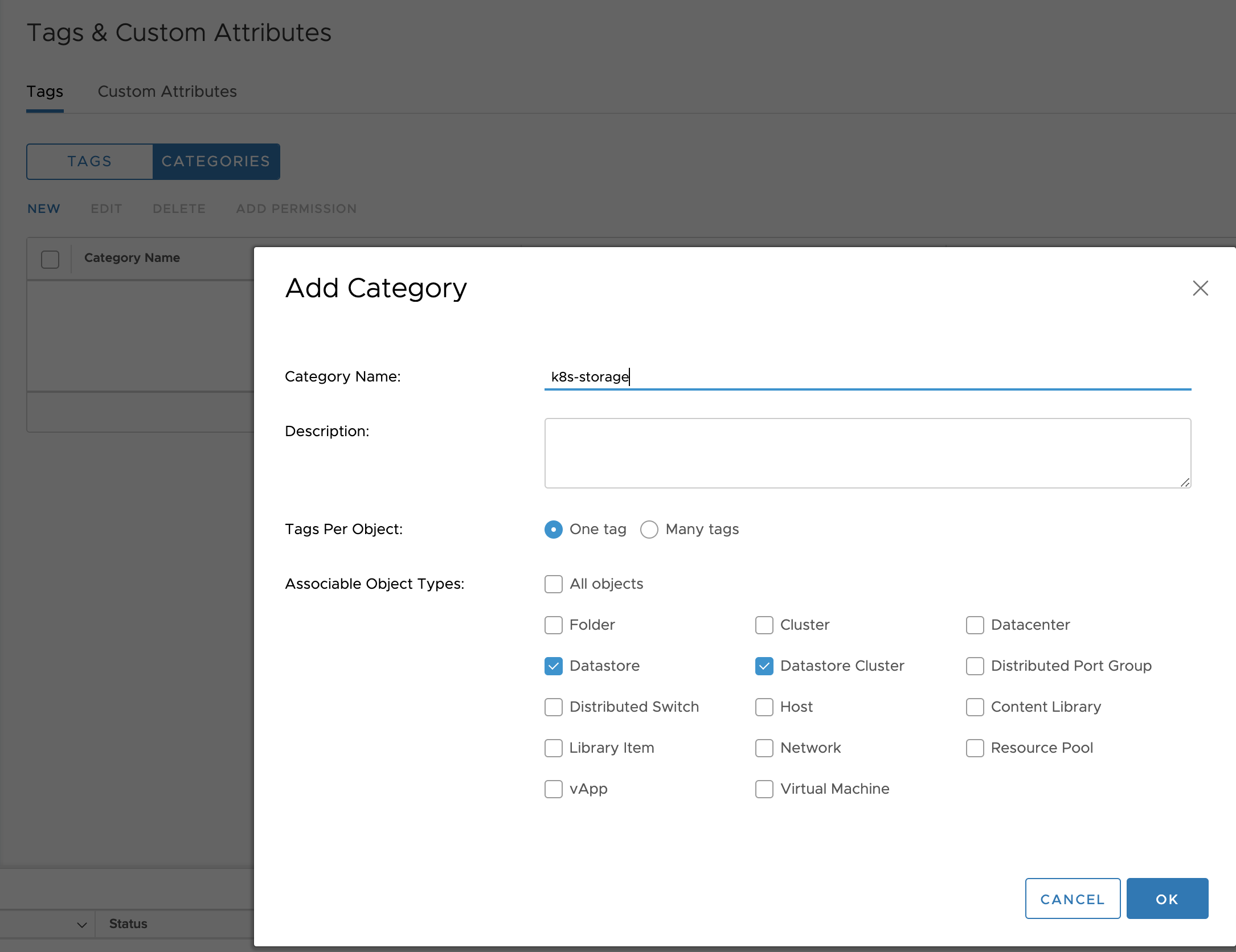Switch to the TAGS view toggle

point(90,162)
